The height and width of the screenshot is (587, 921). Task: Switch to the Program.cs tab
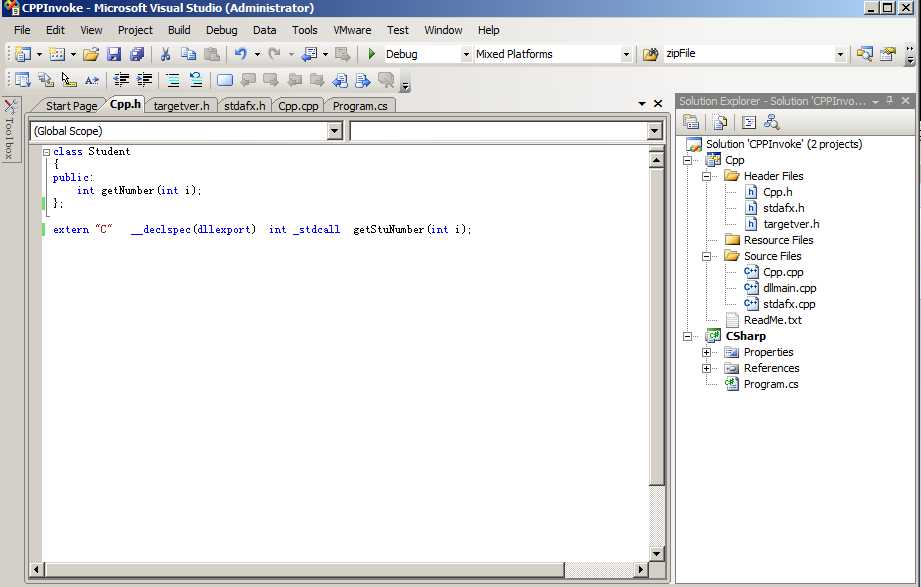pos(360,106)
